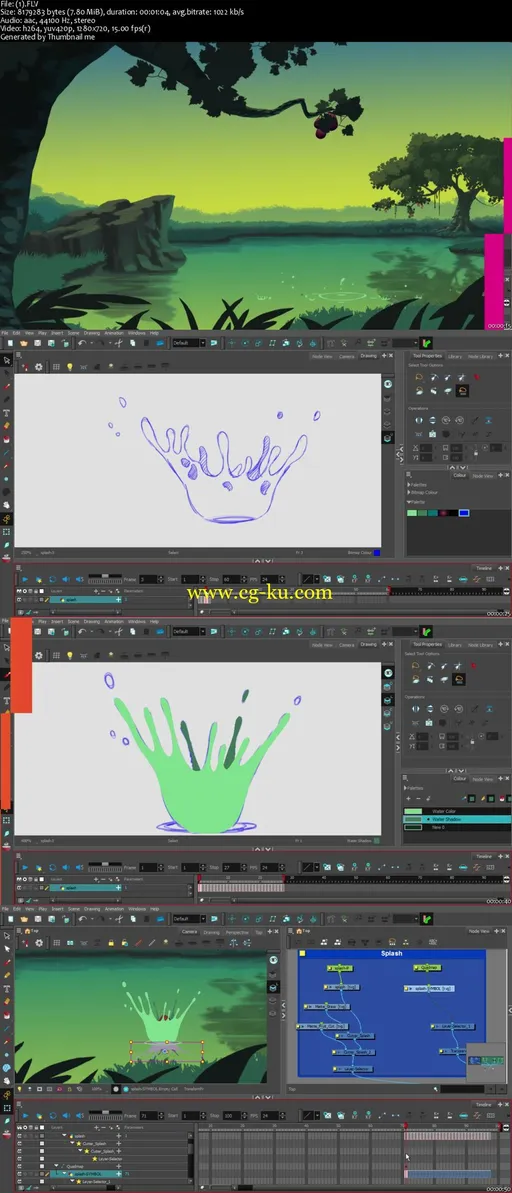Toggle loop button in node-view frame playback bar
The height and width of the screenshot is (1193, 512).
tap(51, 1115)
